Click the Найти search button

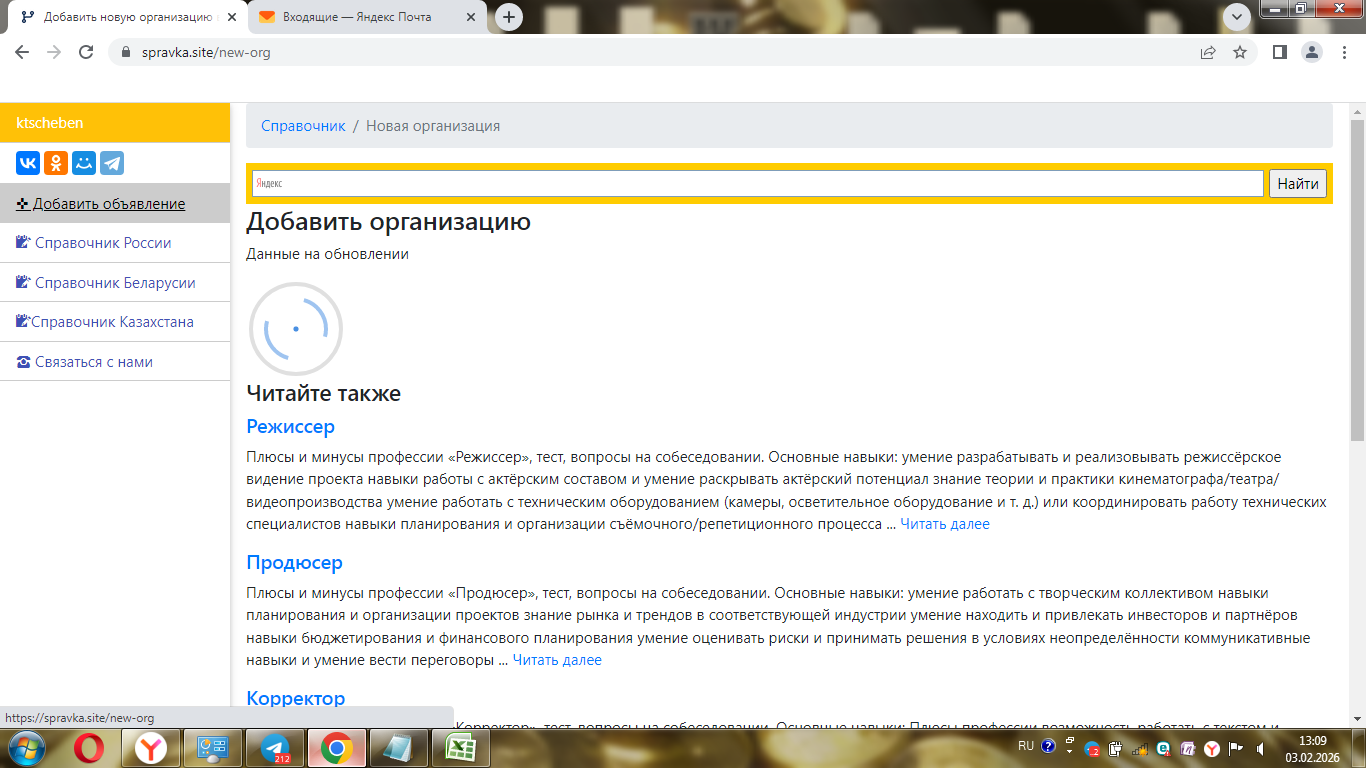[1298, 184]
